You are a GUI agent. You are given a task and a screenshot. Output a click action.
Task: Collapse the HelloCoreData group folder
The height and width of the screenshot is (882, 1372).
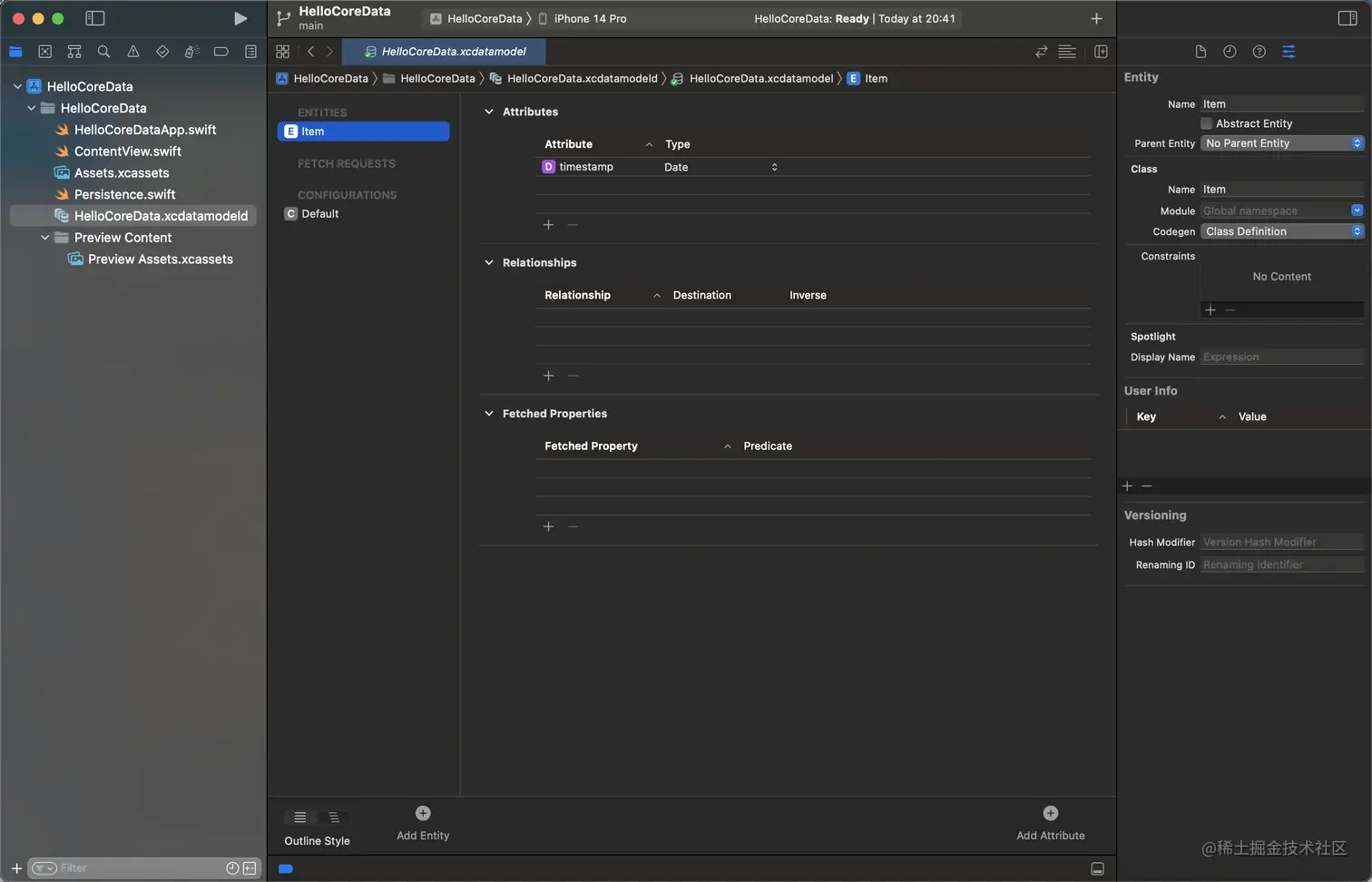click(x=32, y=108)
